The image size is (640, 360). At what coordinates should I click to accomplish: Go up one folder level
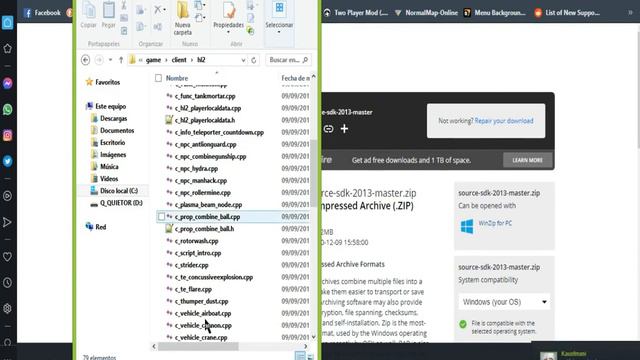tap(121, 60)
